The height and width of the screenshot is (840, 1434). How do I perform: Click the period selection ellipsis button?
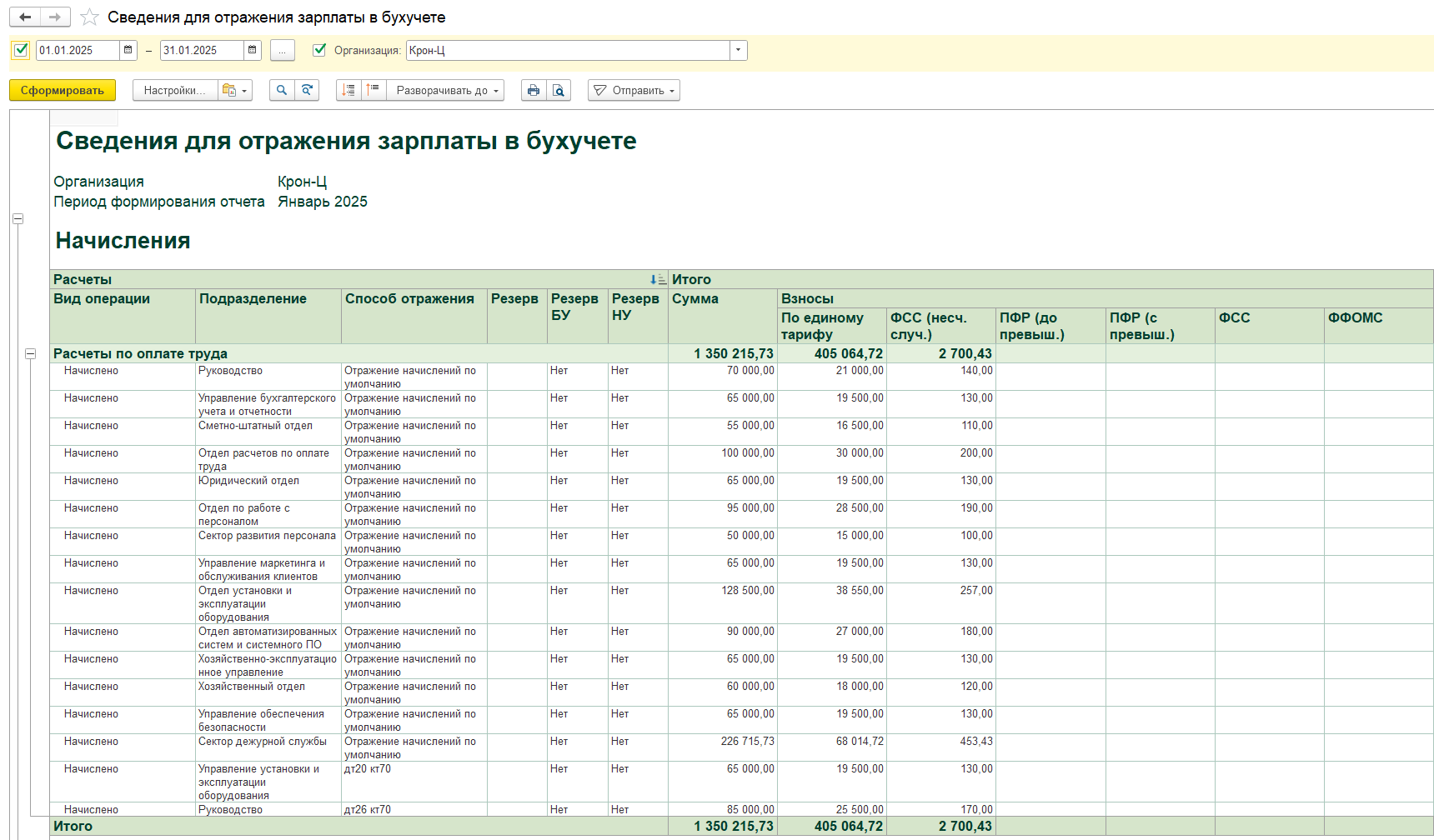tap(283, 50)
